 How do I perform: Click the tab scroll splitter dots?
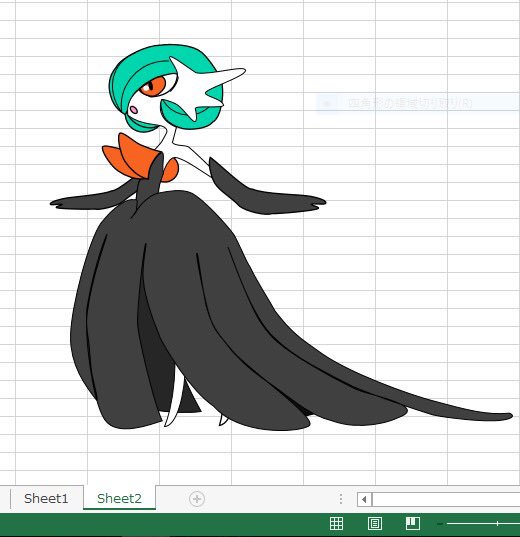pyautogui.click(x=341, y=499)
